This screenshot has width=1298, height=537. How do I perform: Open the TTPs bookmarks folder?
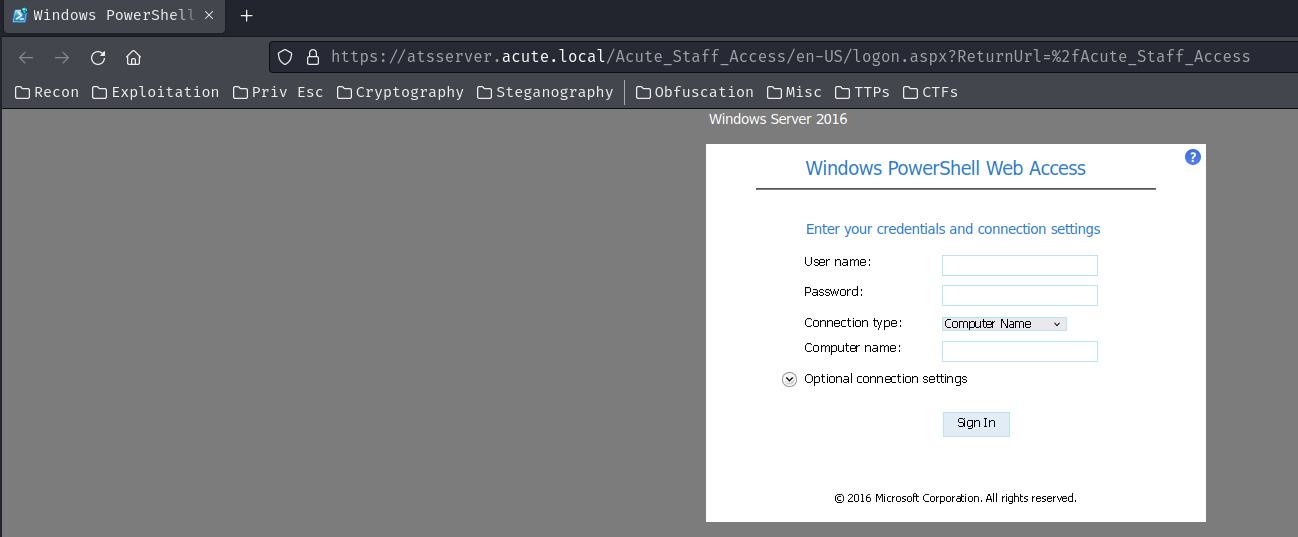pyautogui.click(x=862, y=92)
